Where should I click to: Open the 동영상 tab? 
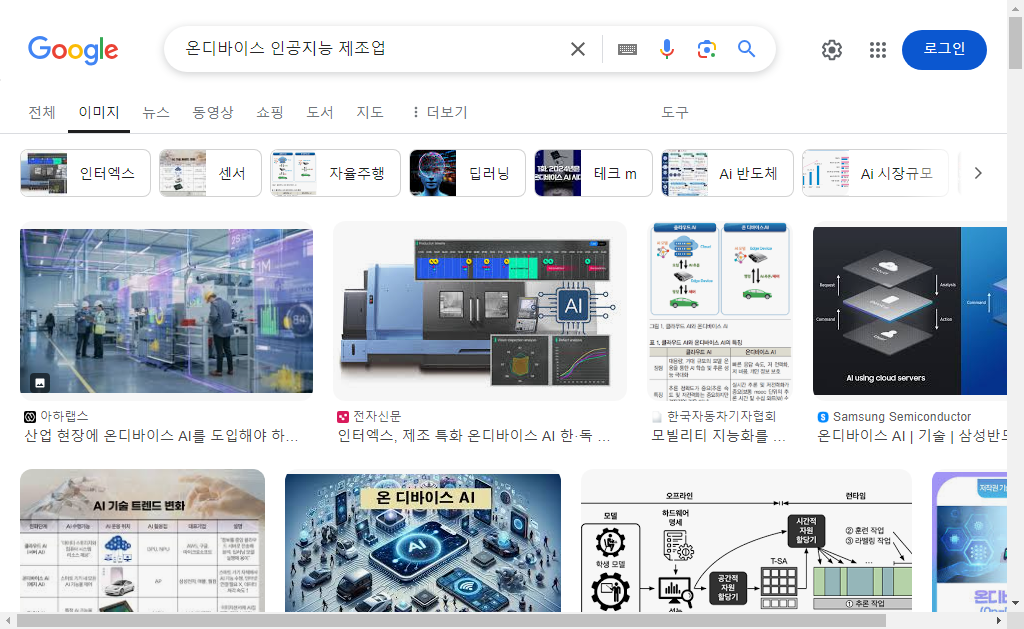(x=212, y=112)
